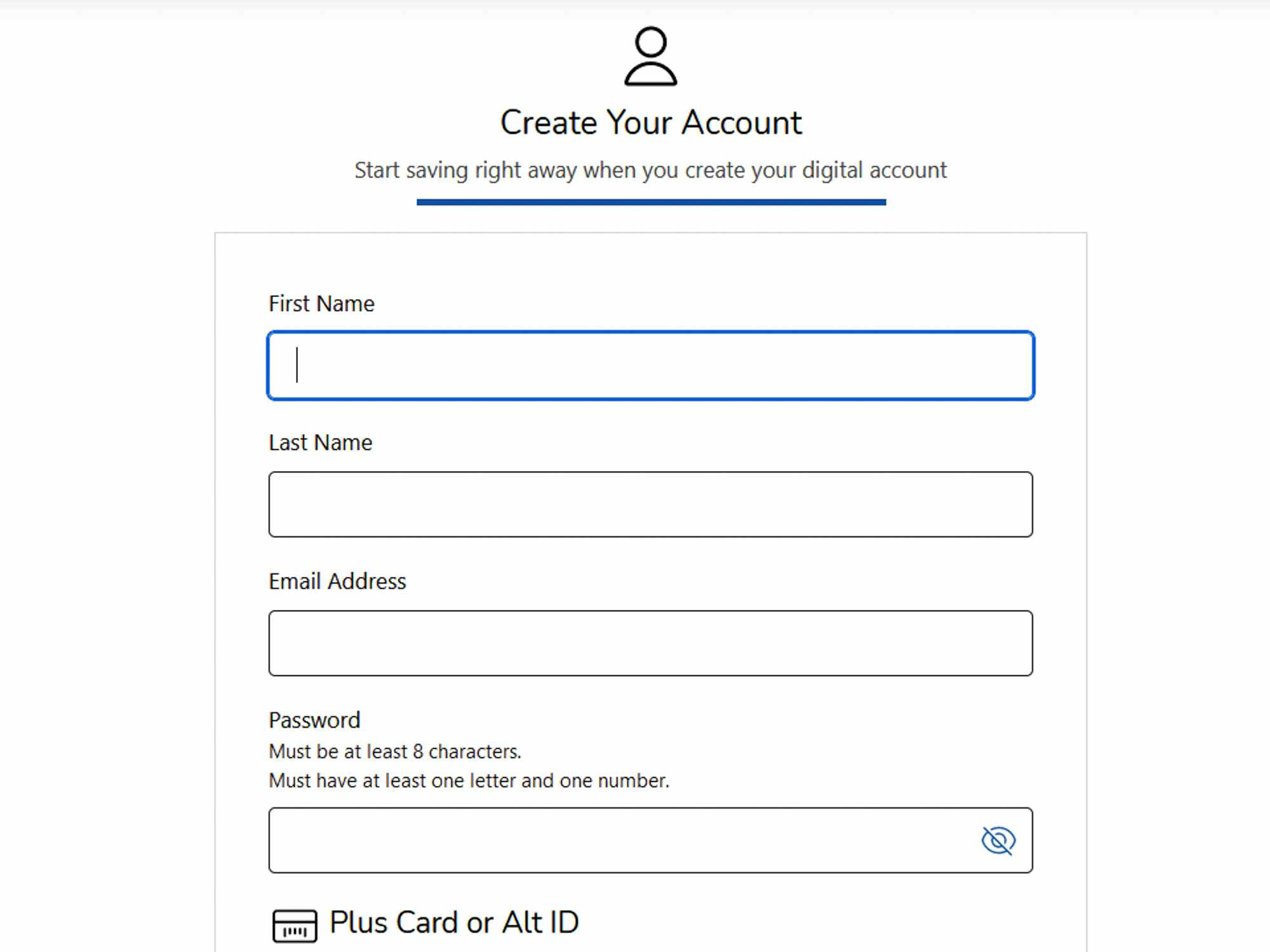Click the Last Name label
This screenshot has height=952, width=1270.
[320, 443]
